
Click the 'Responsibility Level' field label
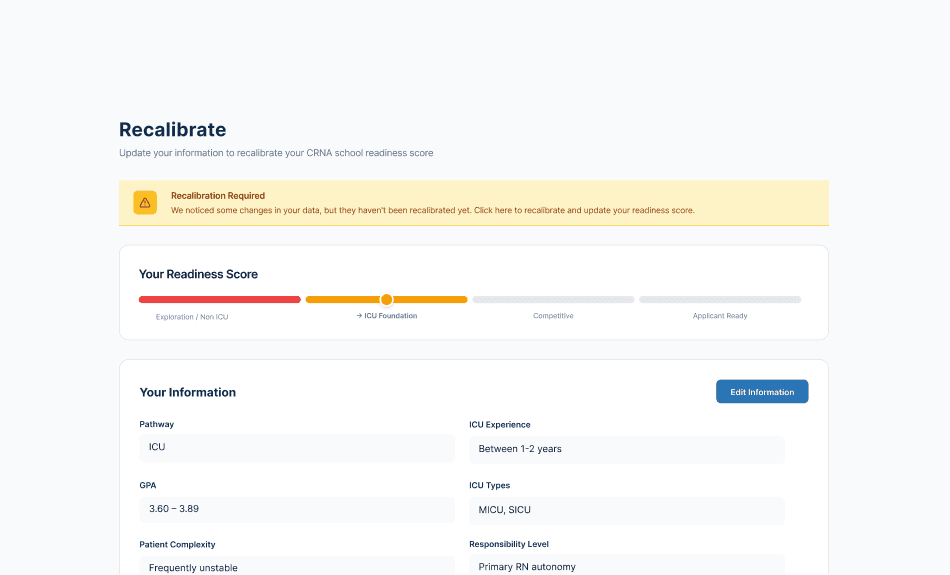[x=509, y=544]
